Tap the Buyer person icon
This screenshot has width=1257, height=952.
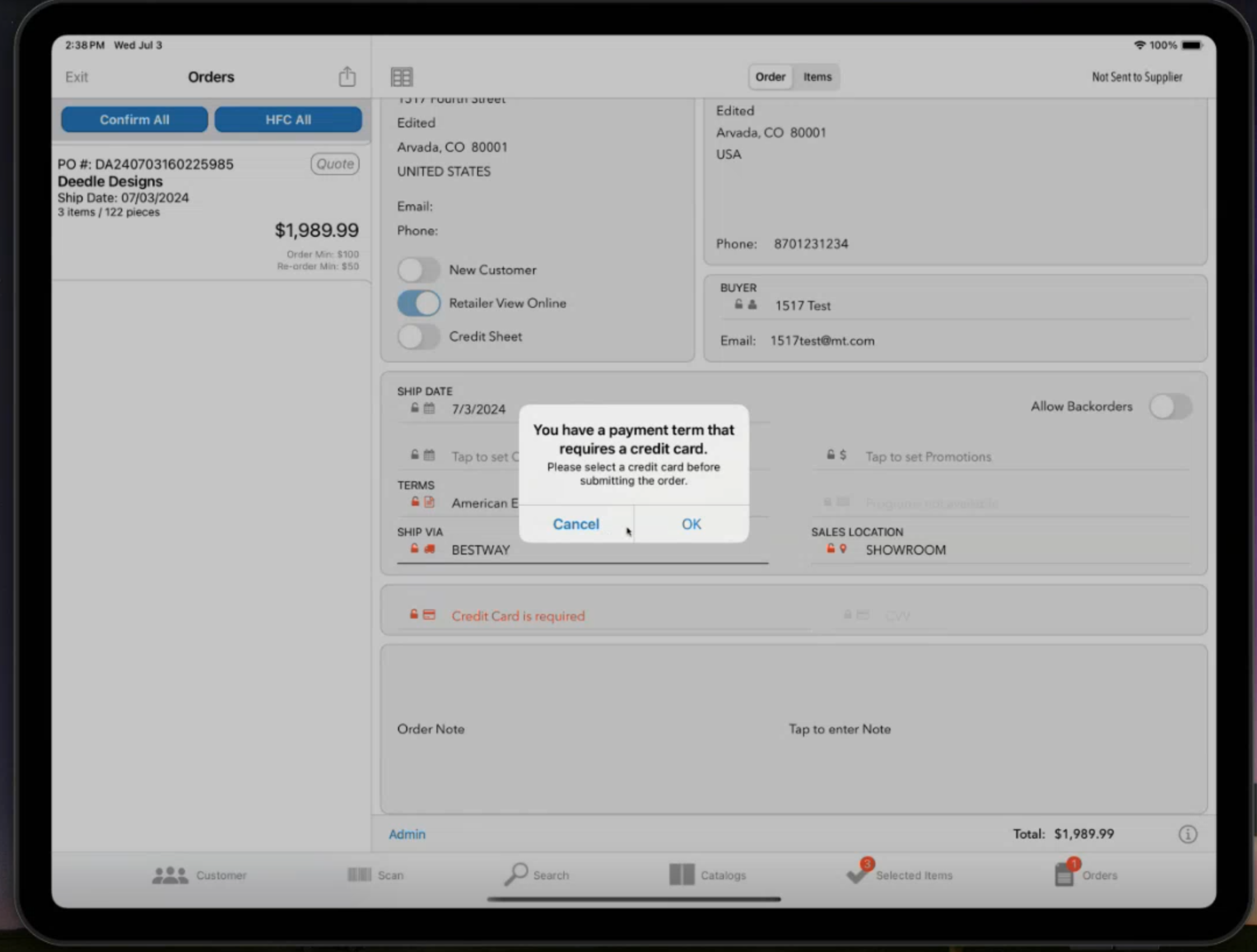[x=752, y=304]
